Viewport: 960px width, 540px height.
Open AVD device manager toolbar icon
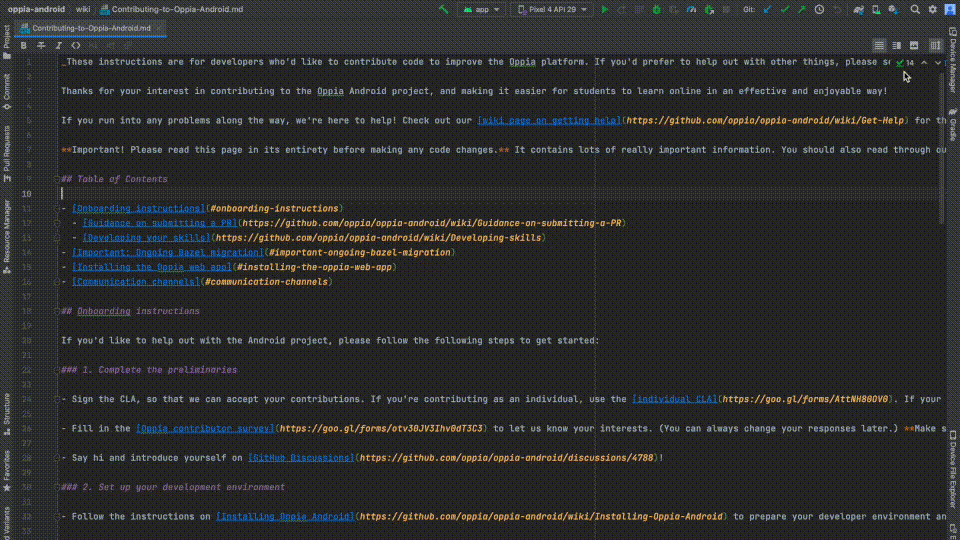pos(876,9)
